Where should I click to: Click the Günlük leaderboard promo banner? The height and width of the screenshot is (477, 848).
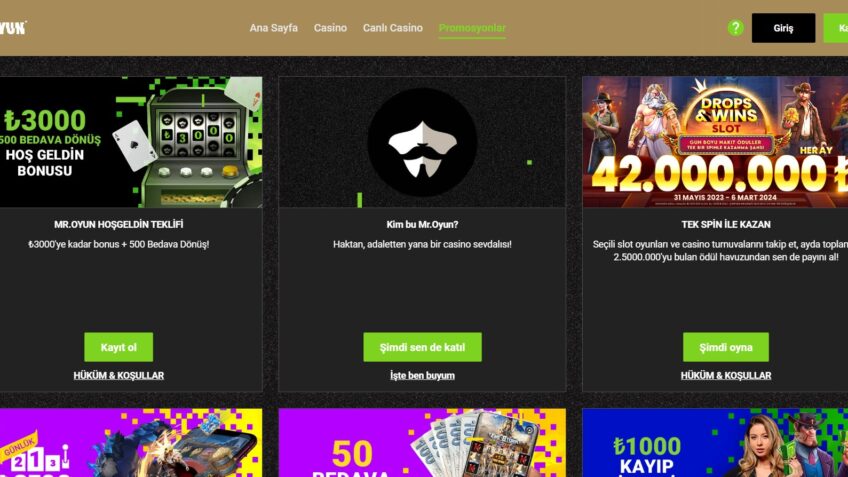pyautogui.click(x=131, y=442)
